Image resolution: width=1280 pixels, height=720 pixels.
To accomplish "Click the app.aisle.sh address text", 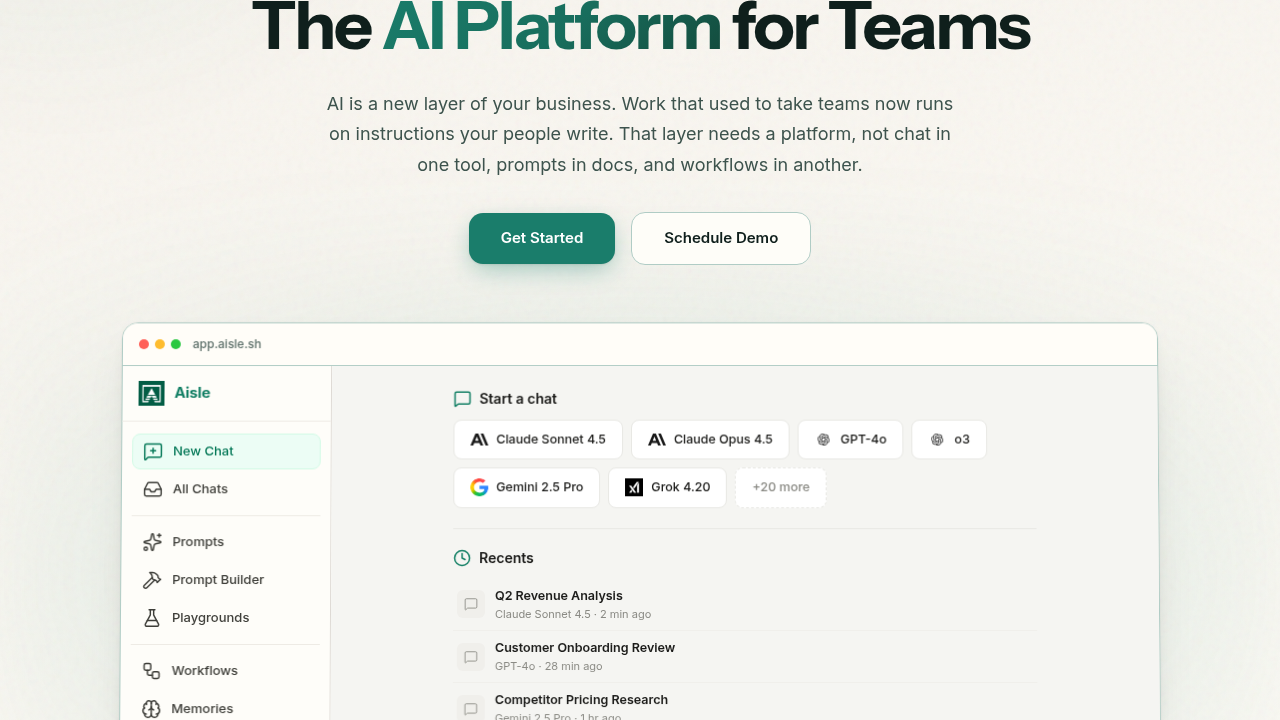I will coord(227,344).
